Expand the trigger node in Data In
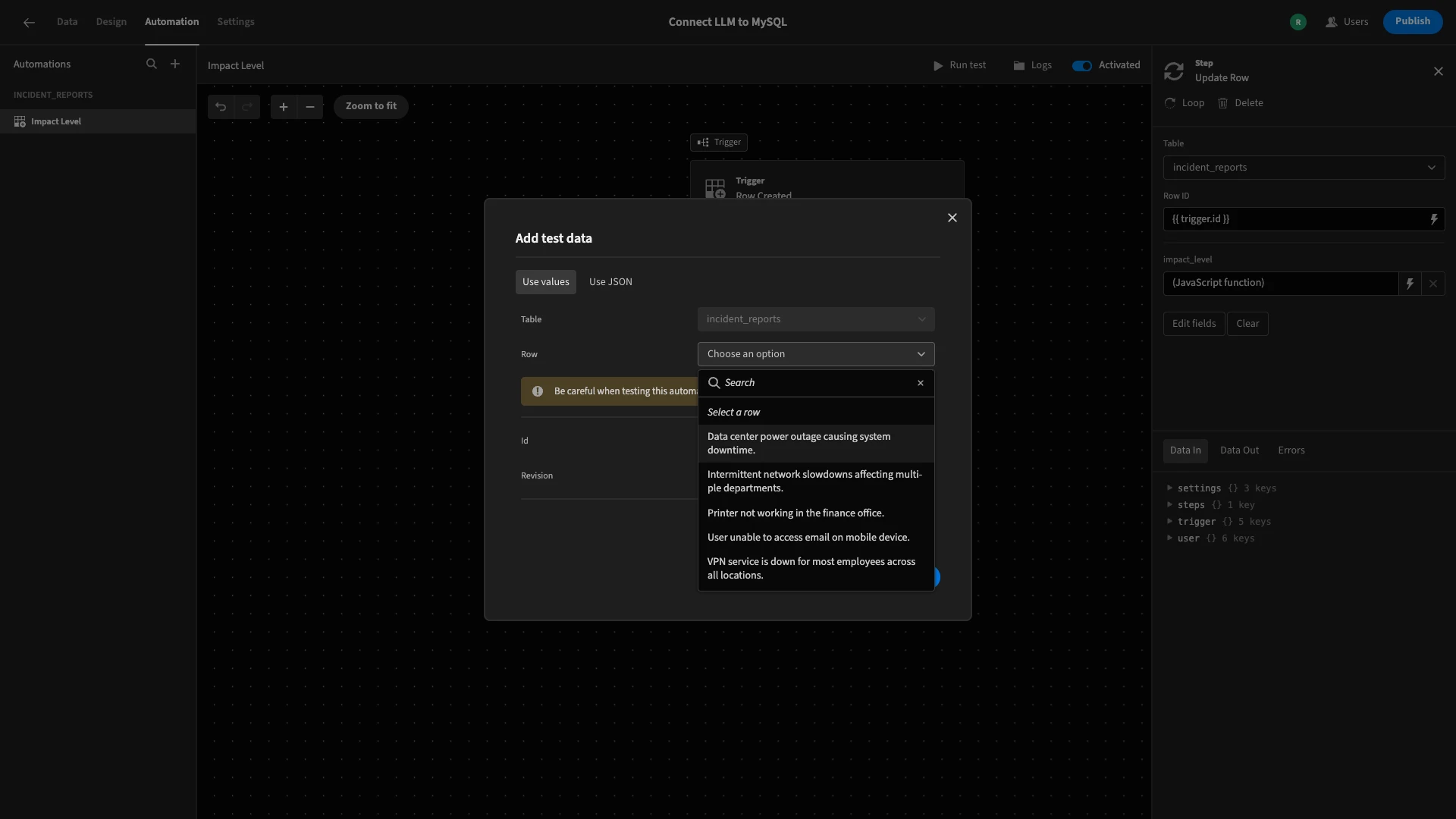The width and height of the screenshot is (1456, 819). (x=1170, y=522)
